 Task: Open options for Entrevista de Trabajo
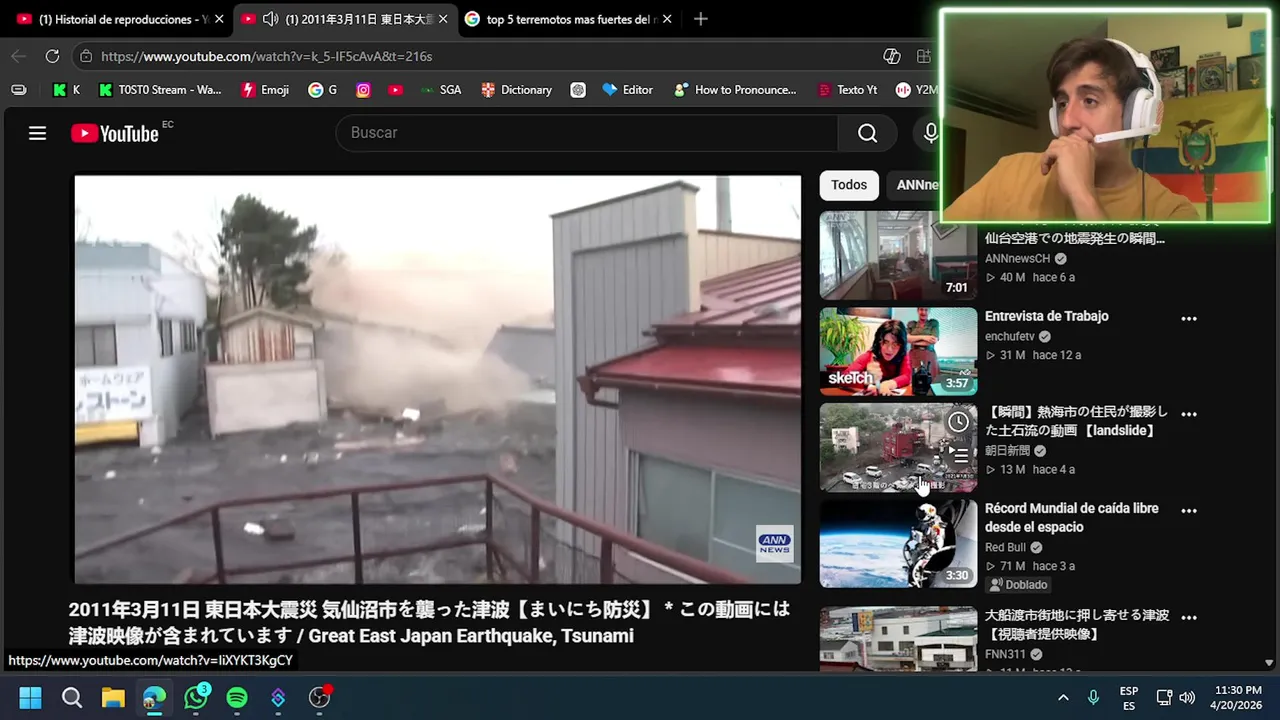pyautogui.click(x=1189, y=319)
